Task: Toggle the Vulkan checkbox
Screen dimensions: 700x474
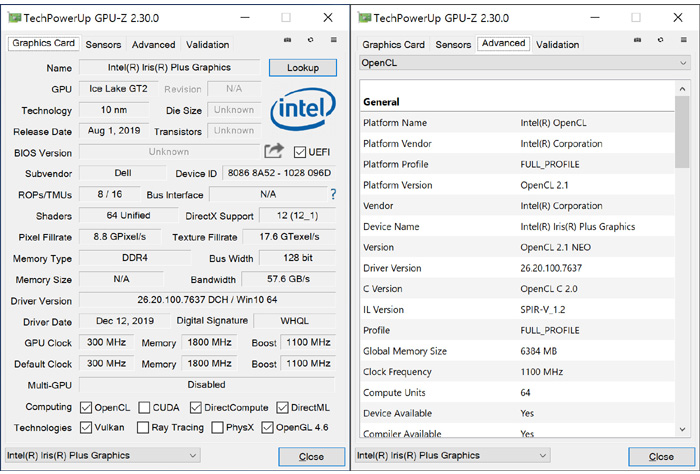Action: [x=86, y=428]
